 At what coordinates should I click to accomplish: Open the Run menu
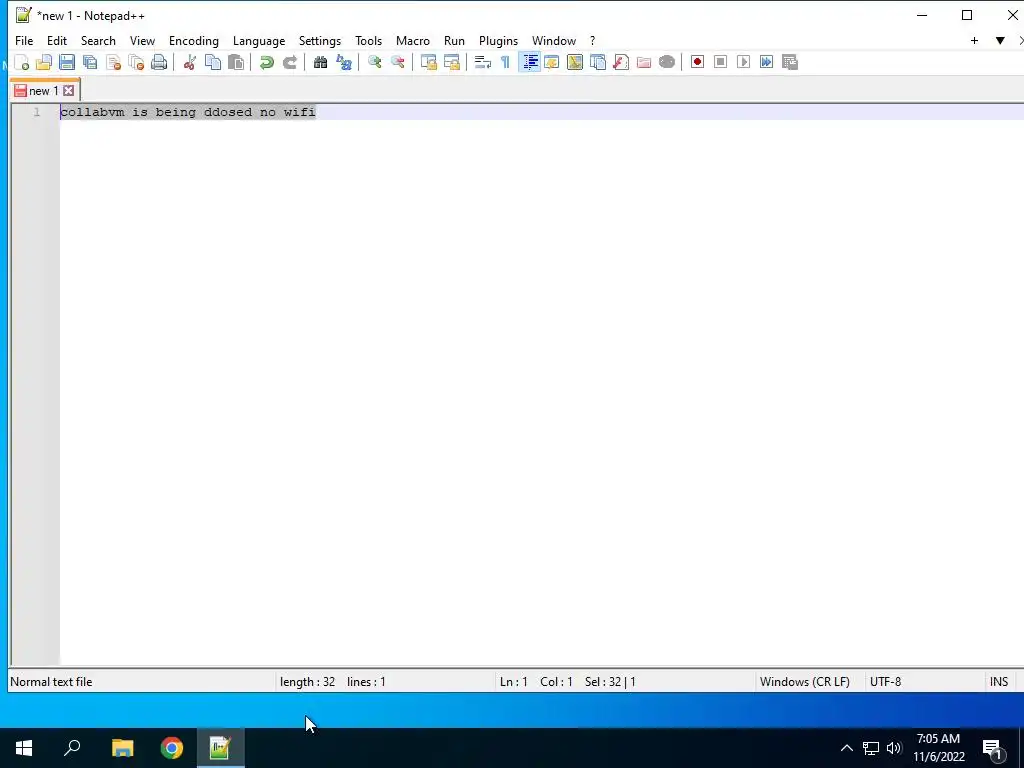coord(454,40)
